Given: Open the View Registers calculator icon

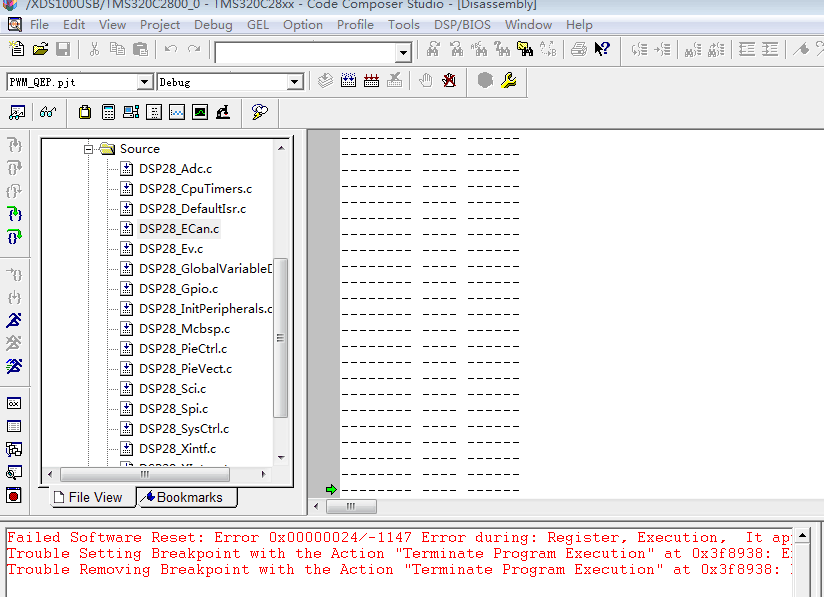Looking at the screenshot, I should pos(108,112).
